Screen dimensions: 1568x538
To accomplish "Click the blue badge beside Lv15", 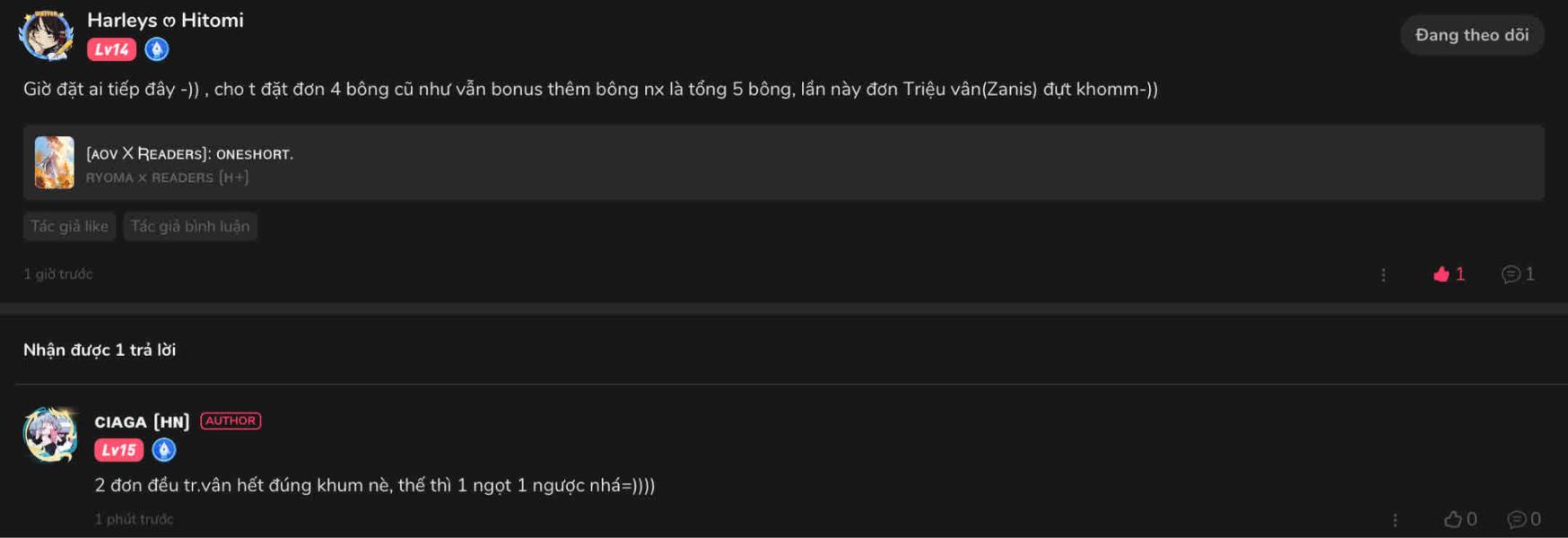I will (164, 450).
